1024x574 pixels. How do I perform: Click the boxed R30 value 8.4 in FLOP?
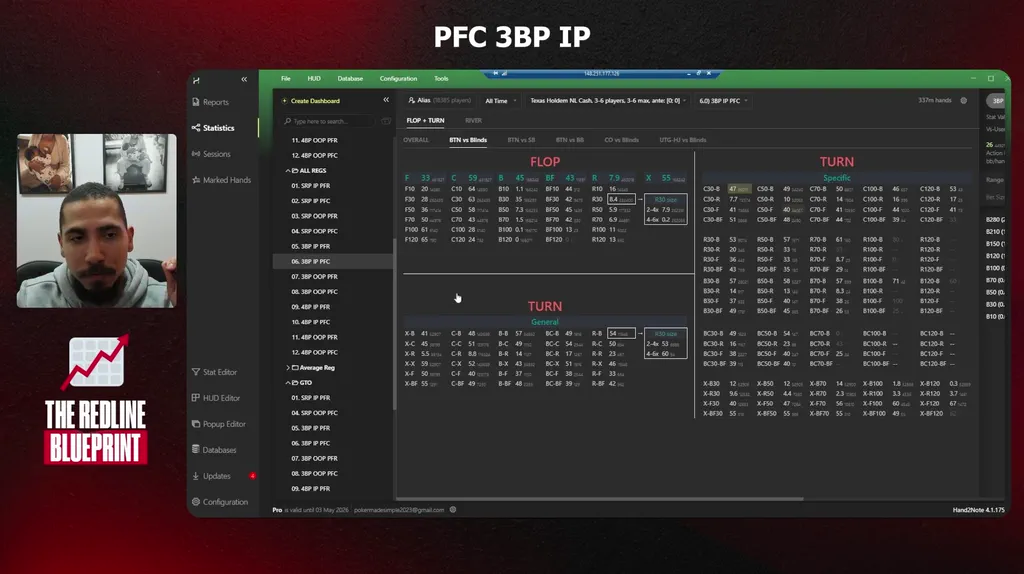pos(620,200)
